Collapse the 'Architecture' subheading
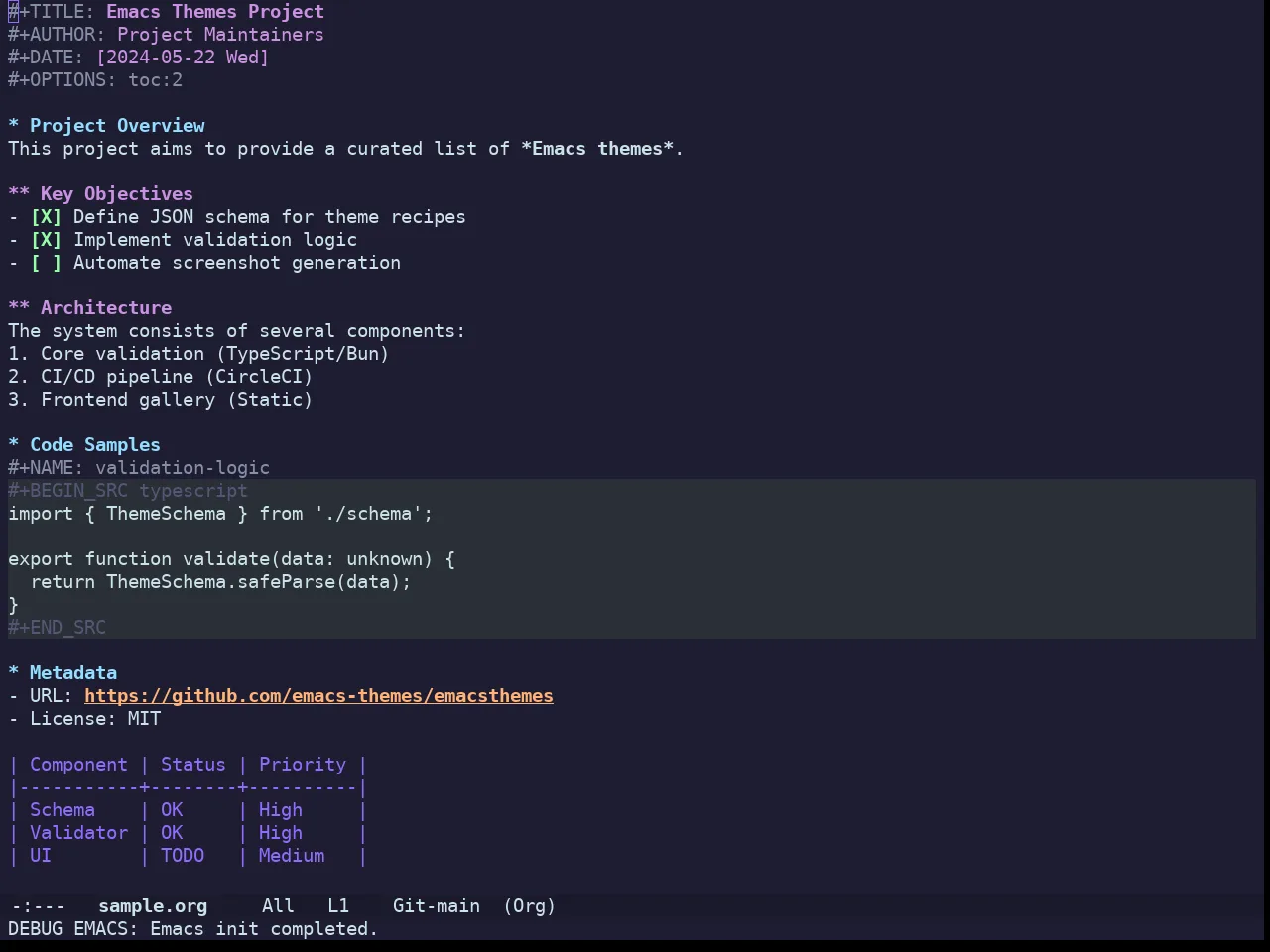Viewport: 1270px width, 952px height. pos(19,308)
